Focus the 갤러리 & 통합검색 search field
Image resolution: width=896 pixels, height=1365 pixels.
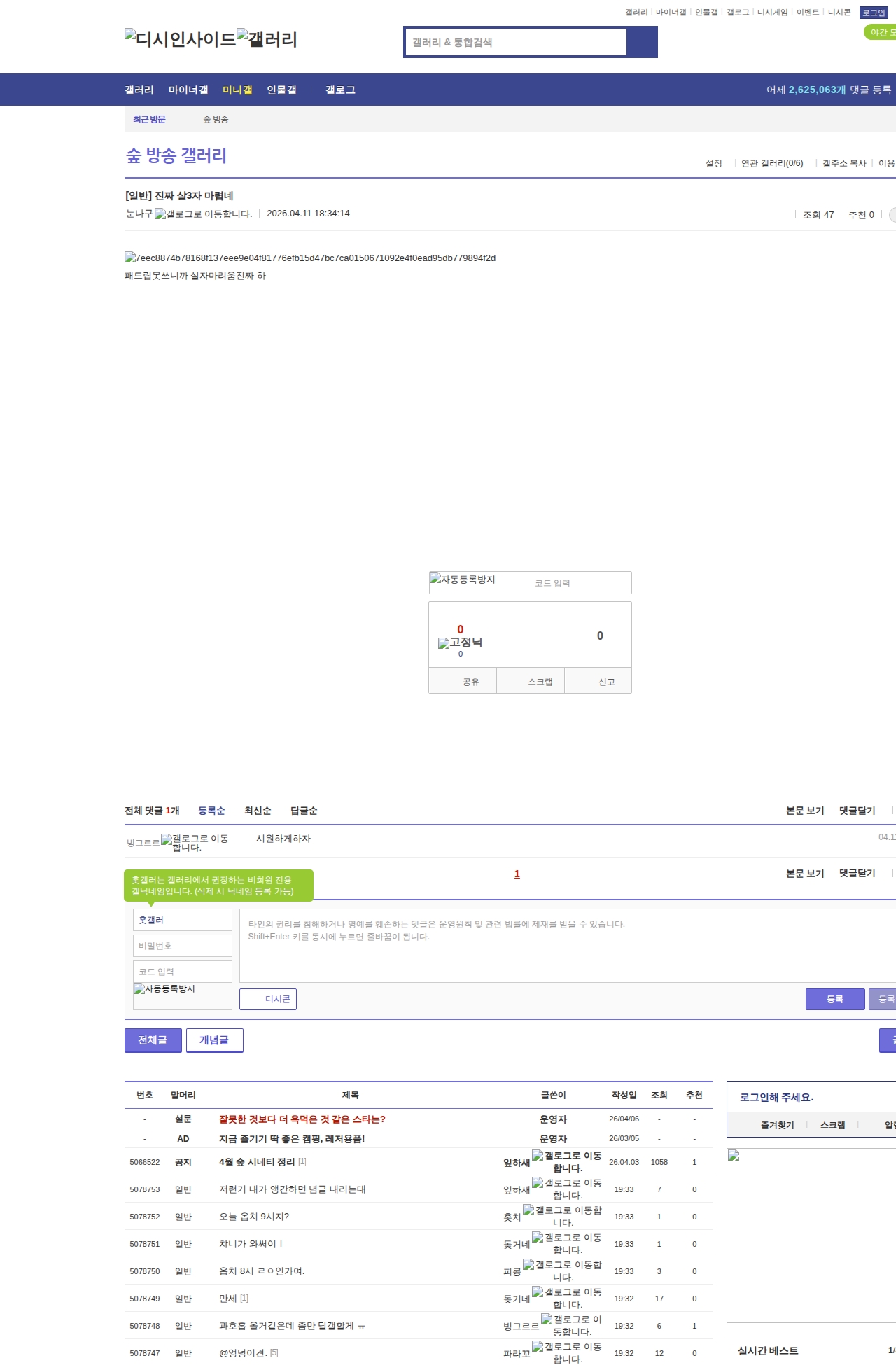[x=517, y=42]
